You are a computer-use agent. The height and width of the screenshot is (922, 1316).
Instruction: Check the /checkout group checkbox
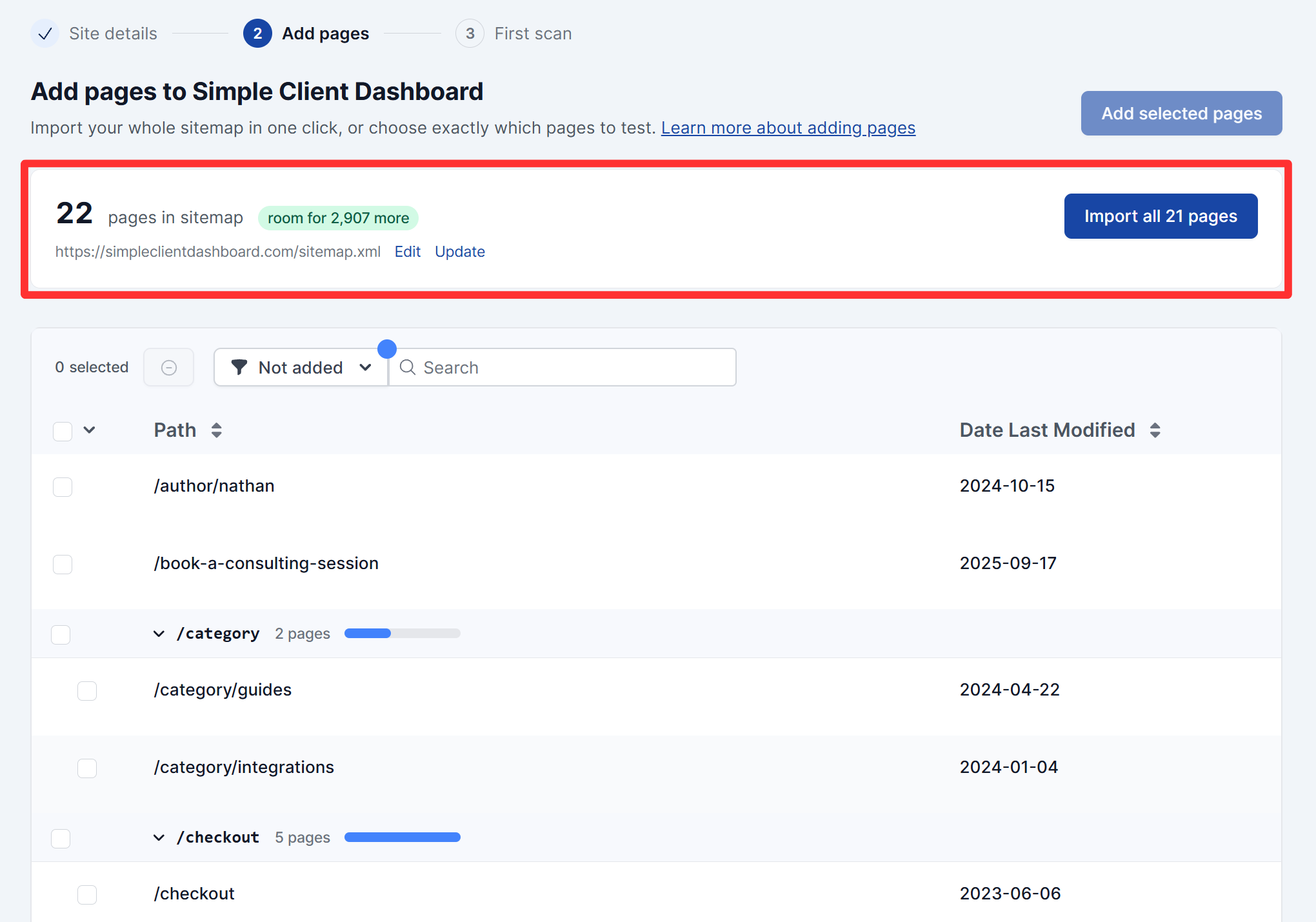[61, 838]
